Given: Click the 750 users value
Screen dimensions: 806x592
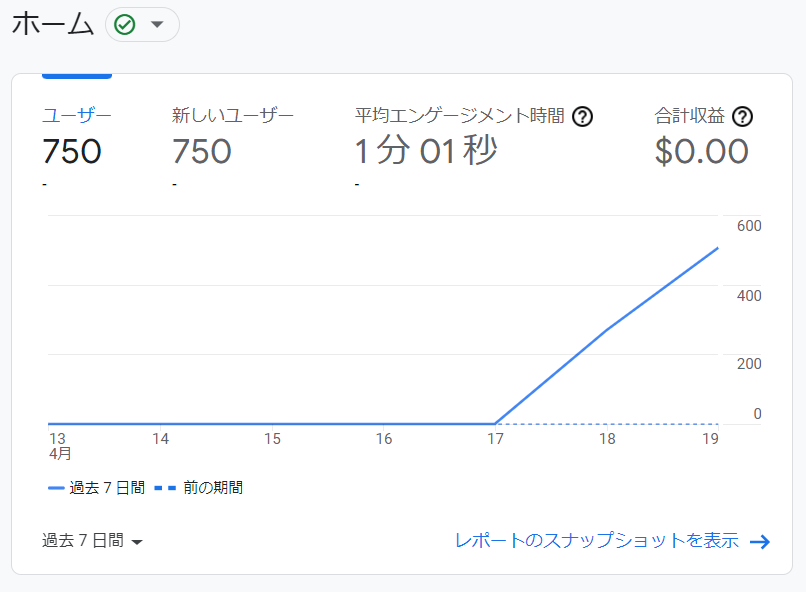Looking at the screenshot, I should (71, 151).
